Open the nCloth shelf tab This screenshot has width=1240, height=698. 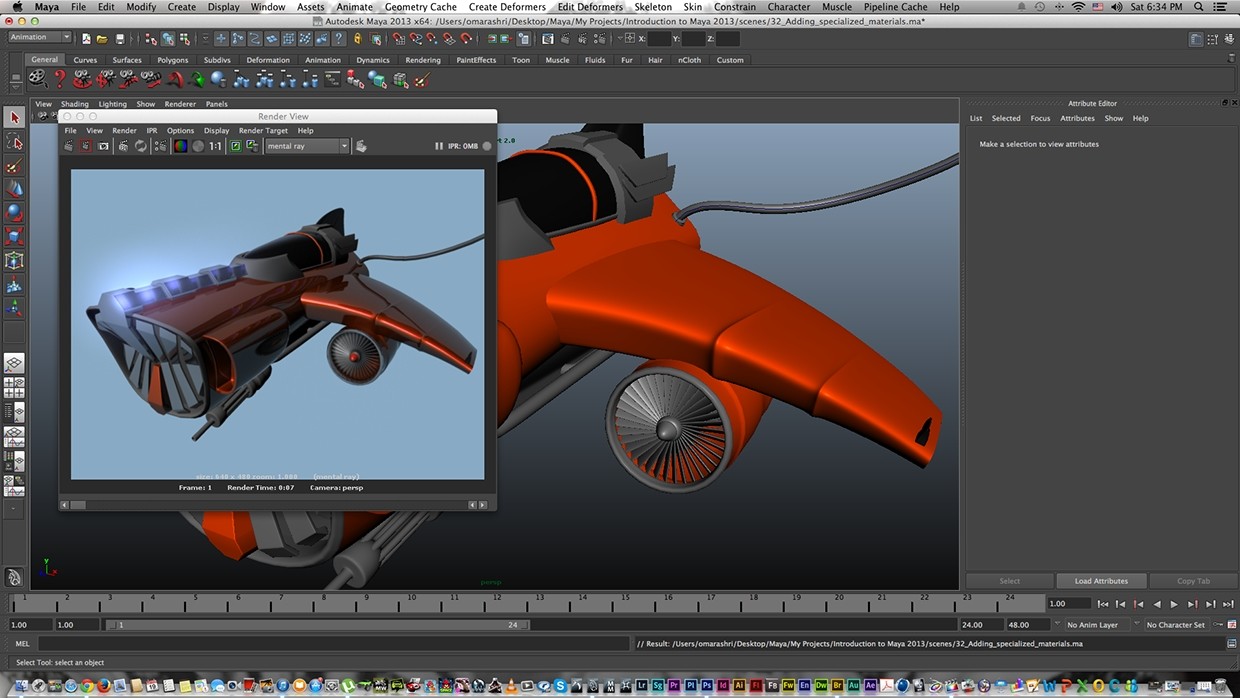pyautogui.click(x=689, y=60)
